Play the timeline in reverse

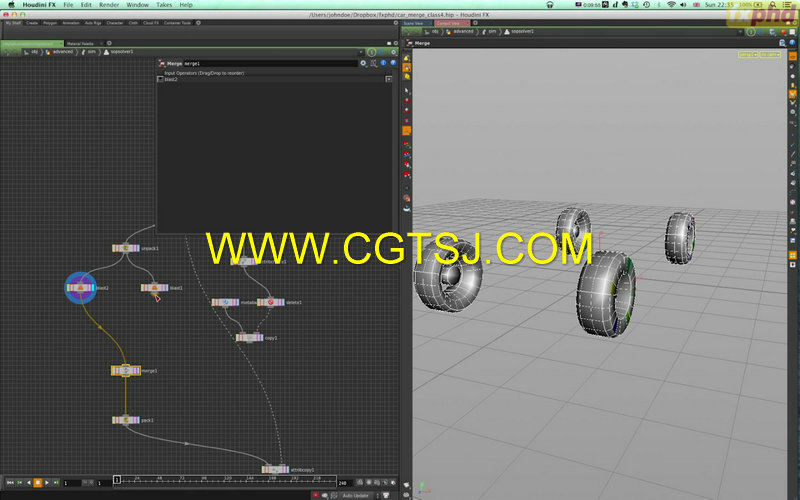28,482
